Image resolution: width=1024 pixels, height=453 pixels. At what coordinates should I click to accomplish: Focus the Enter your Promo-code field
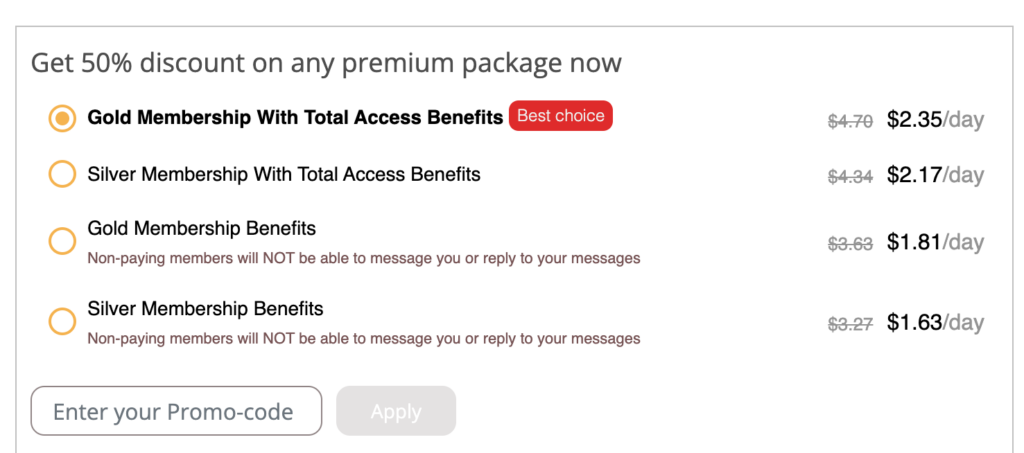coord(176,411)
